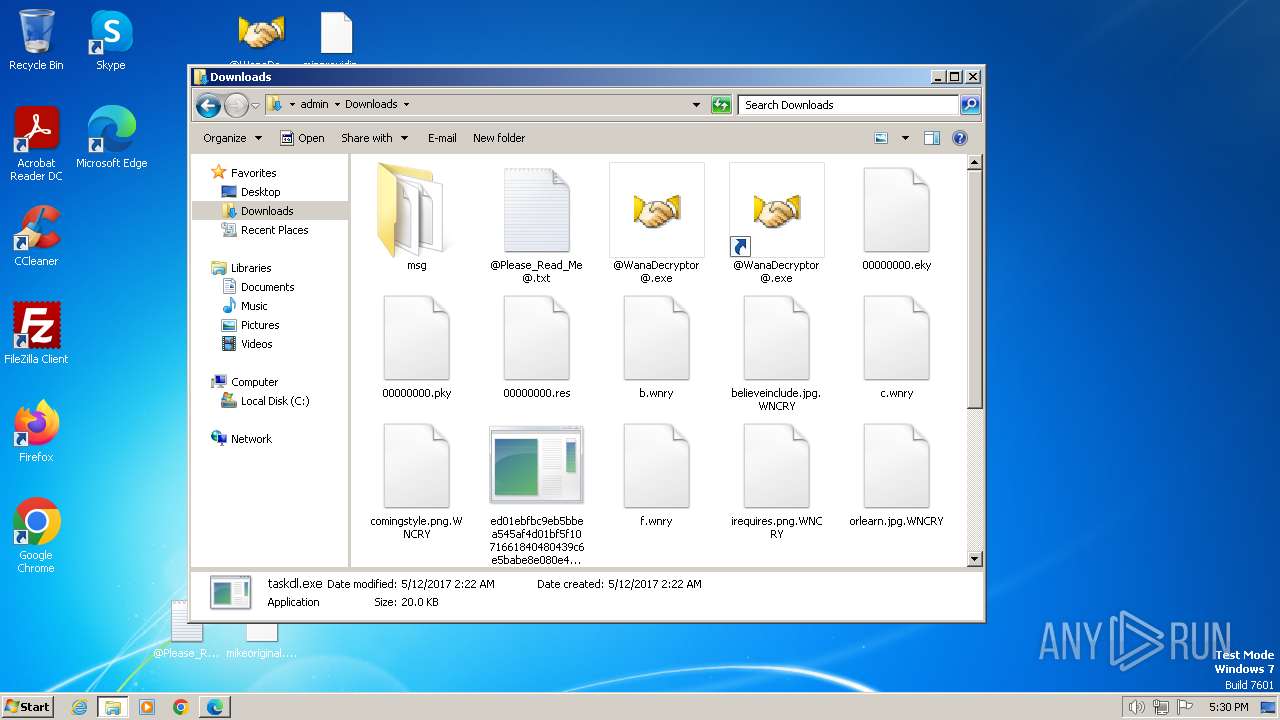1280x720 pixels.
Task: Select the CCleaner desktop shortcut
Action: (36, 236)
